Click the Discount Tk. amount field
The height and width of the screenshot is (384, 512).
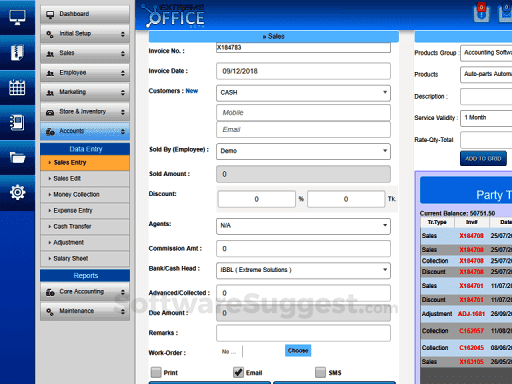pos(346,199)
